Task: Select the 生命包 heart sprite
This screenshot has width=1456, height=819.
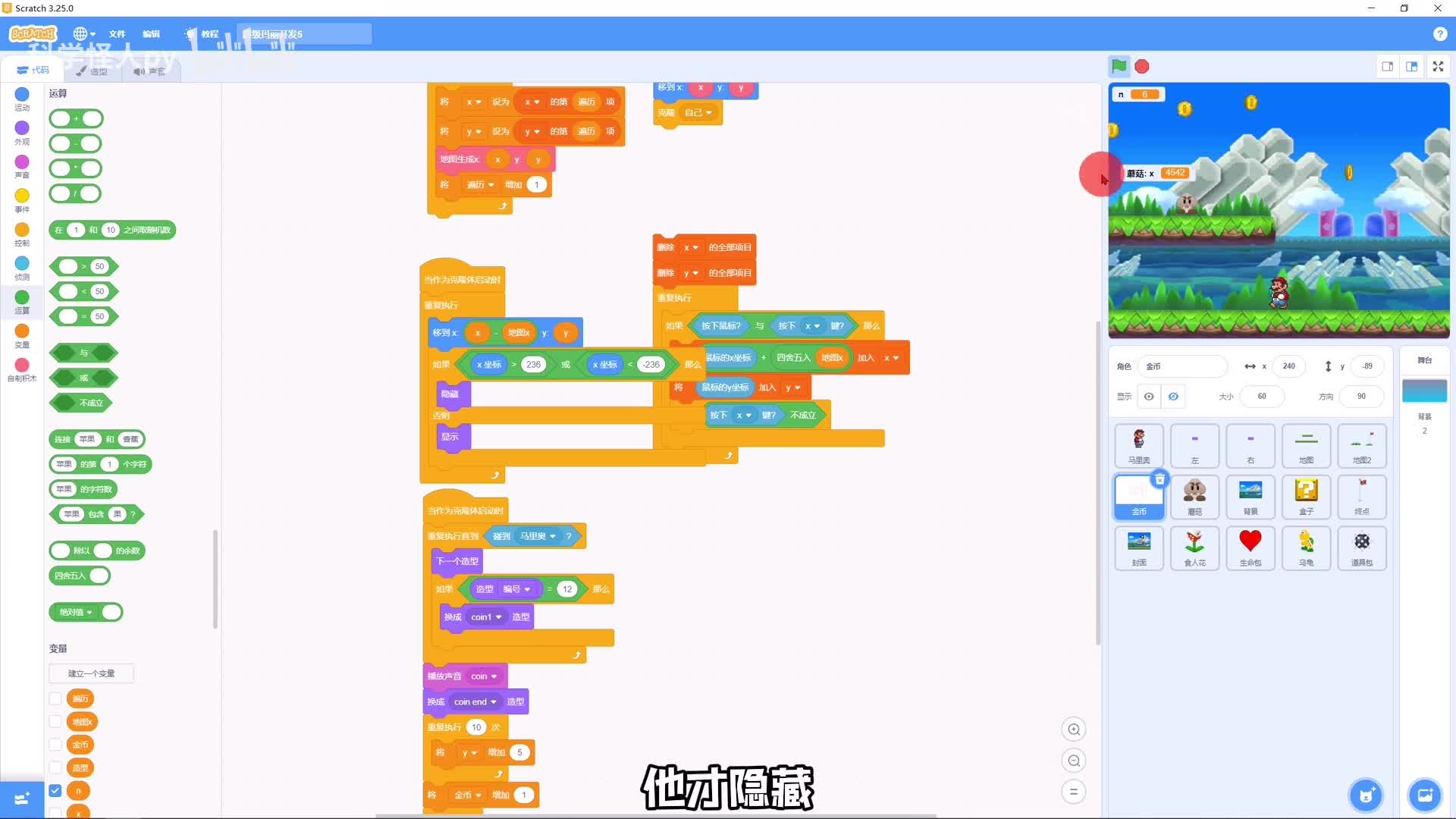Action: 1250,548
